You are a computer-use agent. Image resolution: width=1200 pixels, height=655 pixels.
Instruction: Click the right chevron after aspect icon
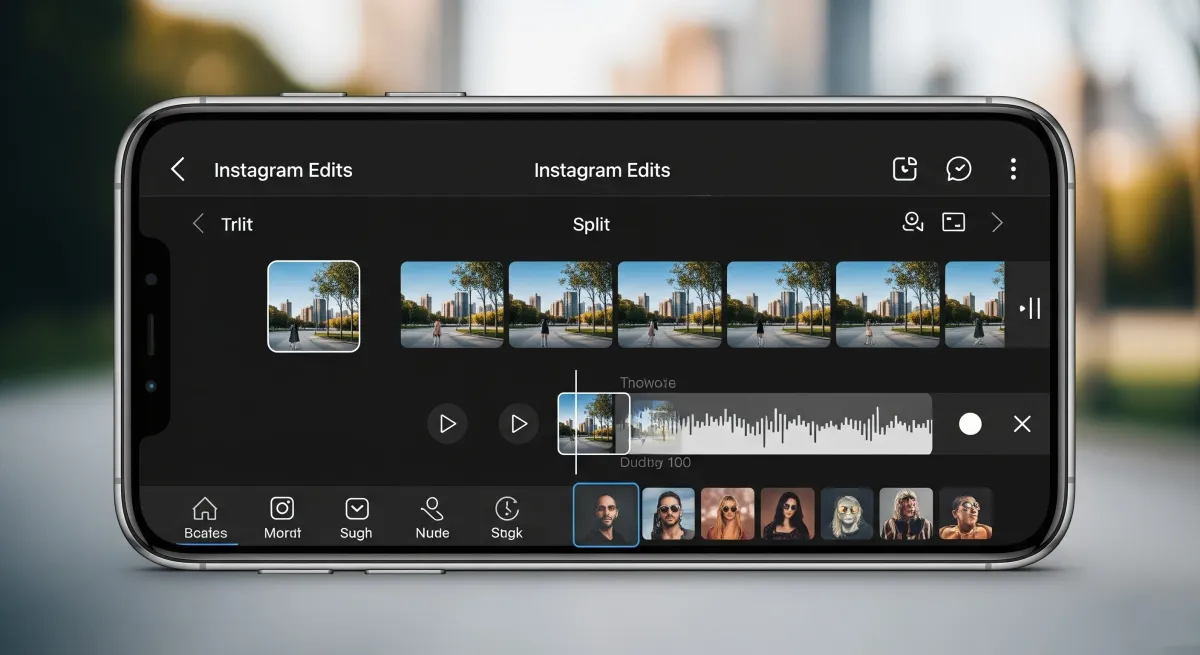click(997, 223)
